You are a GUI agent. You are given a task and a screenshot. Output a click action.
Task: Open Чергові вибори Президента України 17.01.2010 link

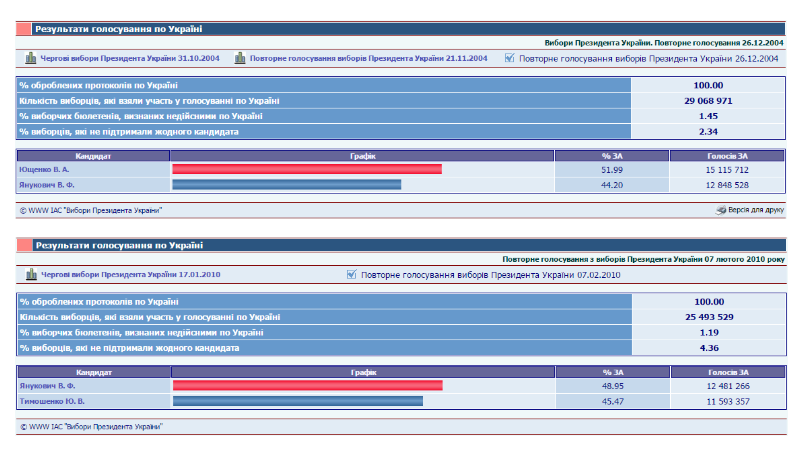(130, 274)
